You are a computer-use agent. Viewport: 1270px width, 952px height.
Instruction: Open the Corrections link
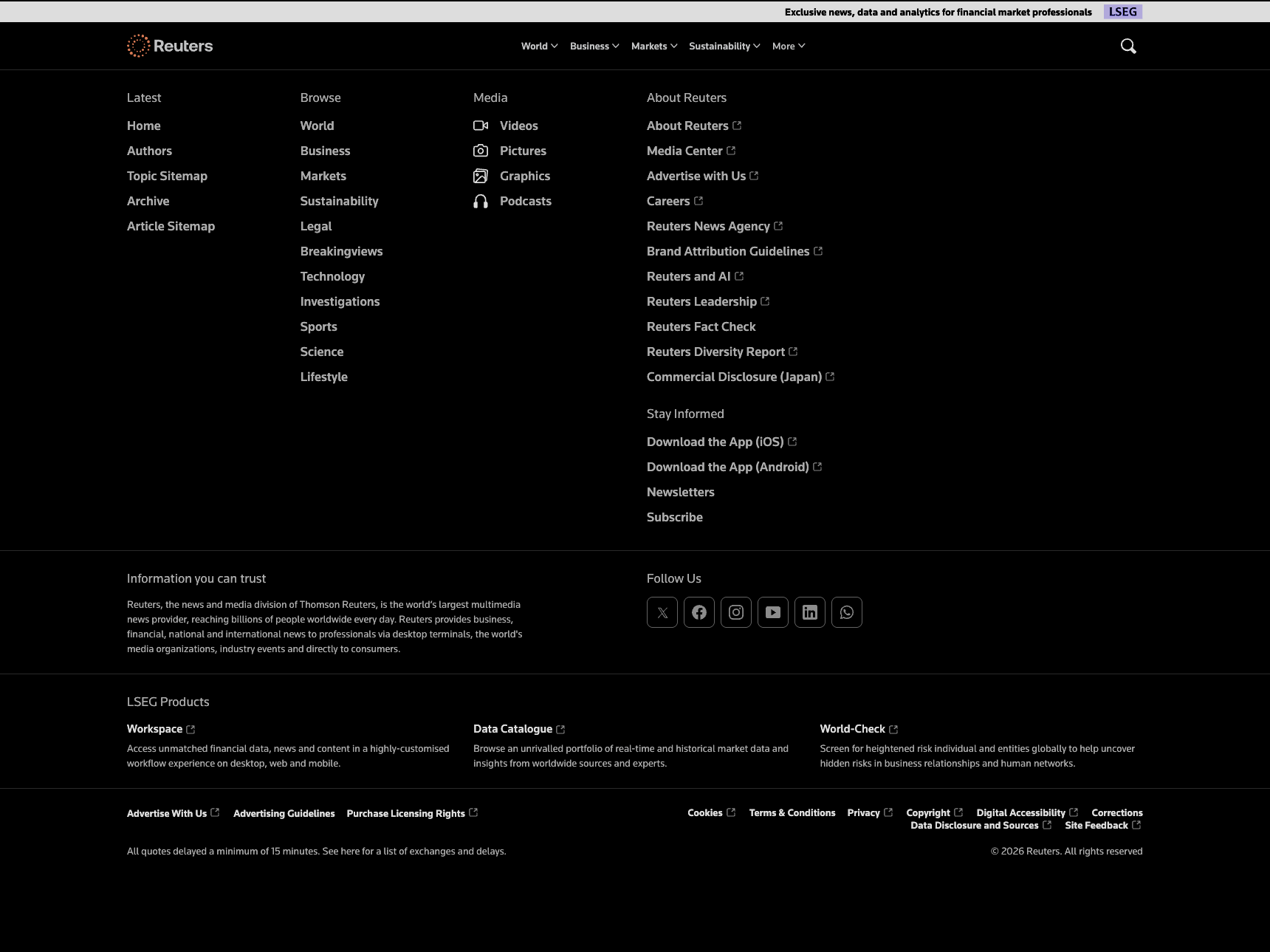[x=1117, y=812]
